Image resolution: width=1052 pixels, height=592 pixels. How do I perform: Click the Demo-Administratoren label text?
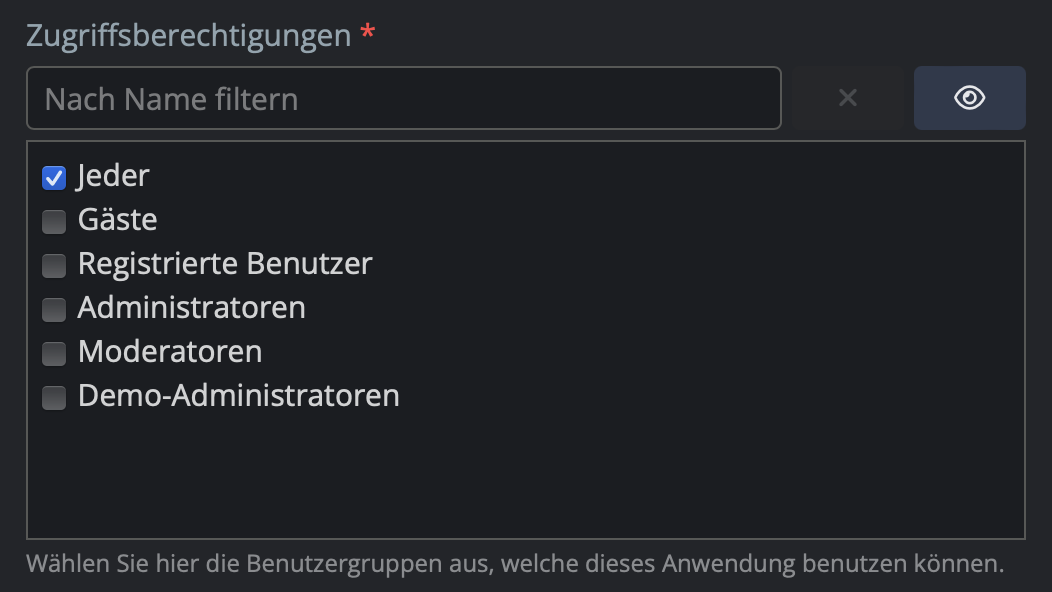tap(238, 396)
